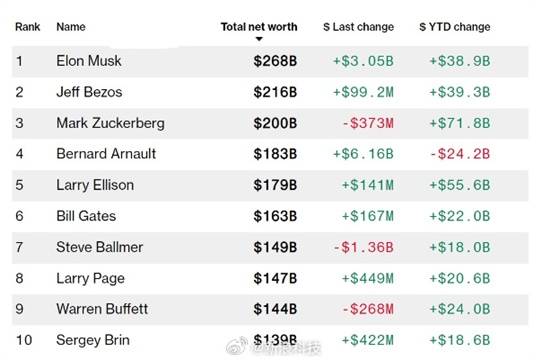Open the Bill Gates entry
The image size is (550, 360).
click(x=86, y=216)
